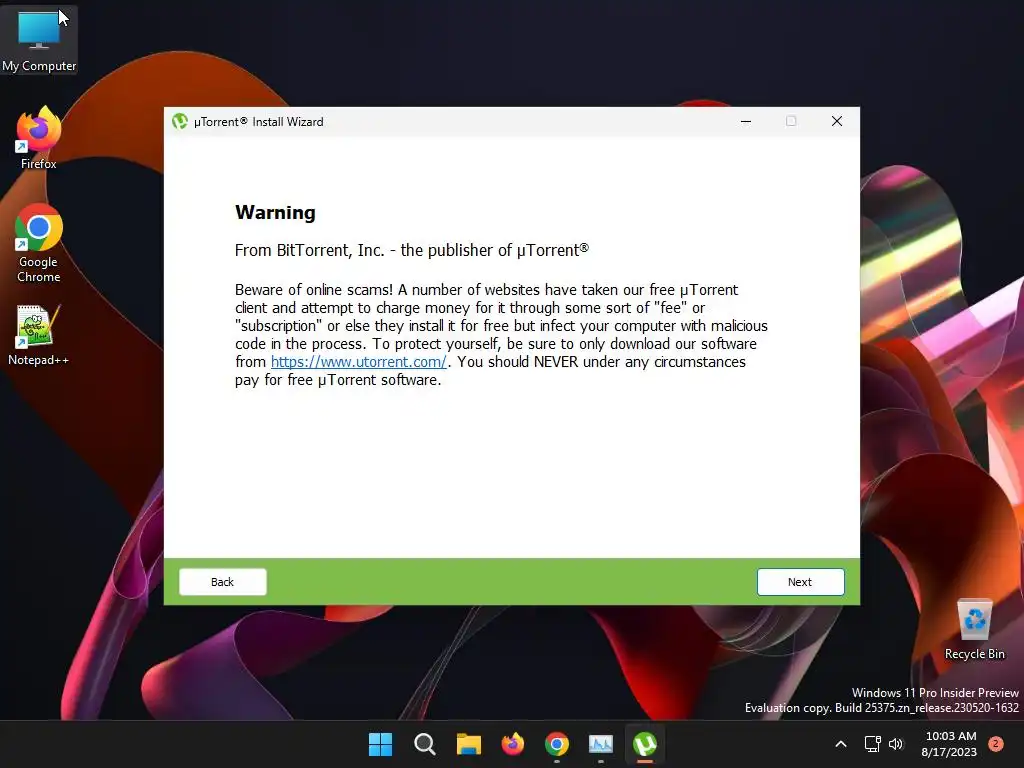The image size is (1024, 768).
Task: Show hidden system tray icons
Action: click(x=841, y=744)
